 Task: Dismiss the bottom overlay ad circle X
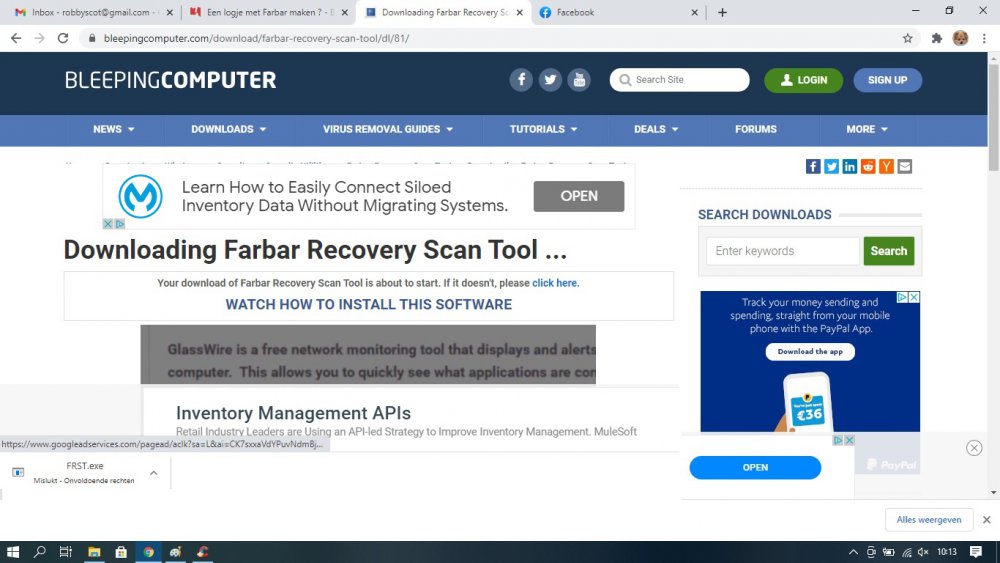pos(974,448)
